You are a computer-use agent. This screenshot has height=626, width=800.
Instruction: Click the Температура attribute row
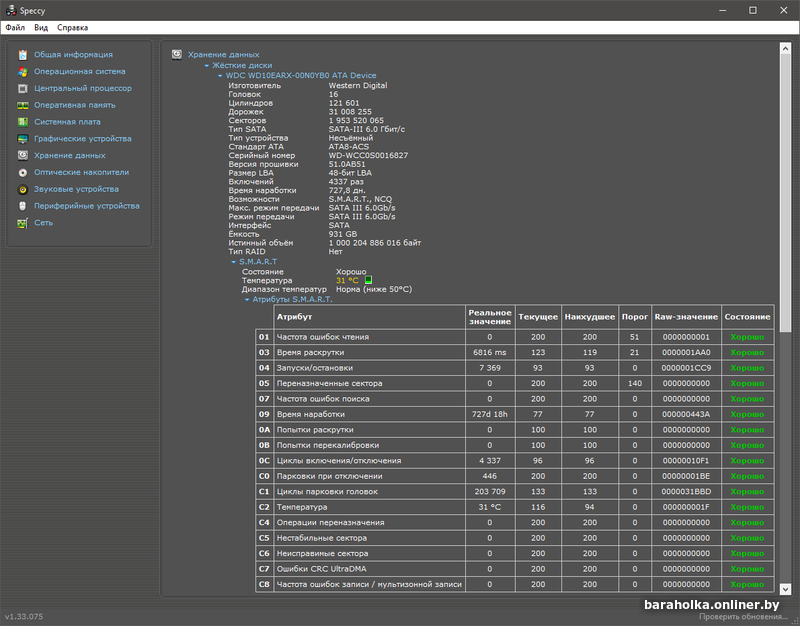515,507
